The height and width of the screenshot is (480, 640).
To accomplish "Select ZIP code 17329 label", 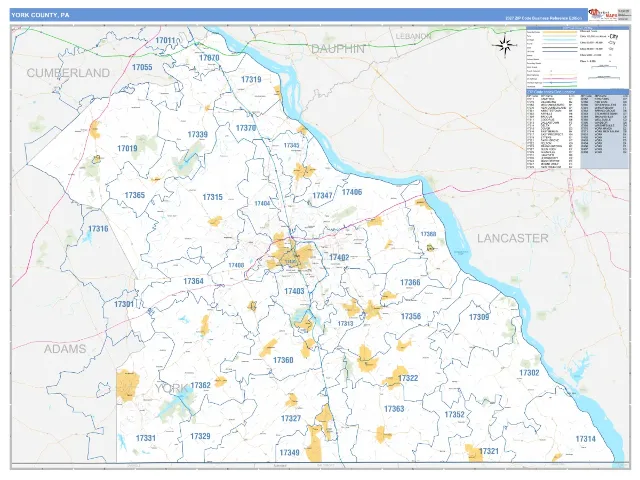I will coord(200,436).
